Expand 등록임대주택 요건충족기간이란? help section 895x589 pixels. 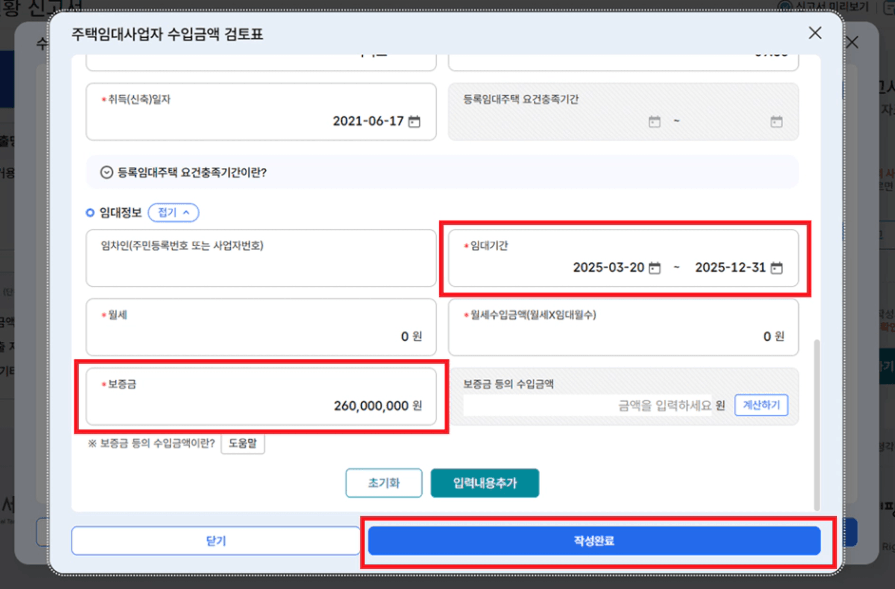pos(442,172)
